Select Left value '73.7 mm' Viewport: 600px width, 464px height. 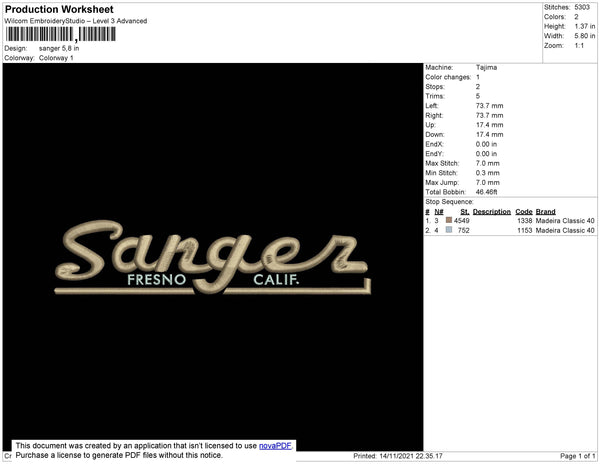(489, 106)
